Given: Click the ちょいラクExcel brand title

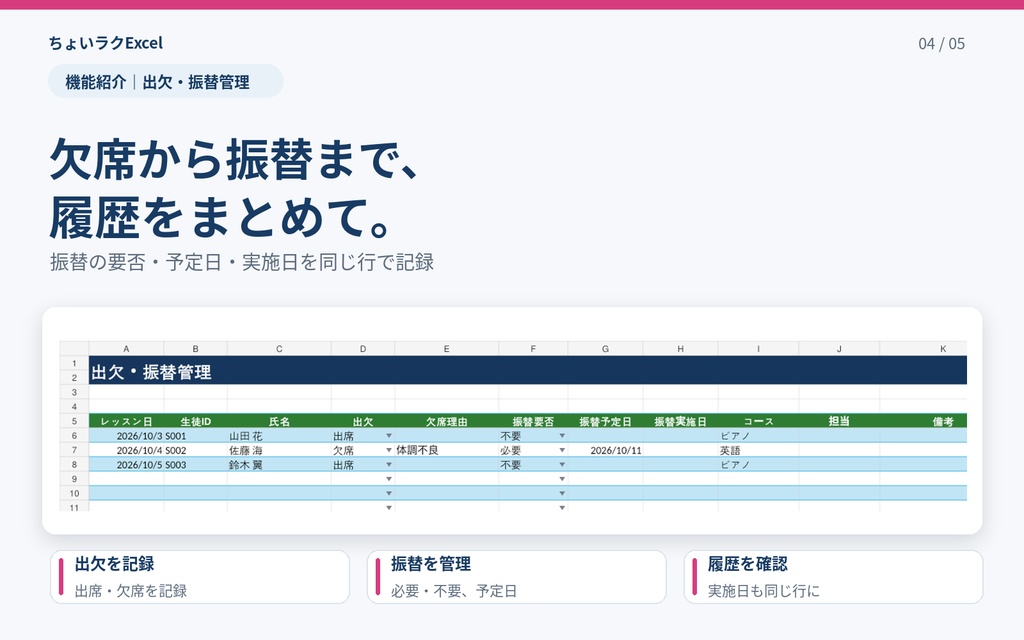Looking at the screenshot, I should point(106,43).
